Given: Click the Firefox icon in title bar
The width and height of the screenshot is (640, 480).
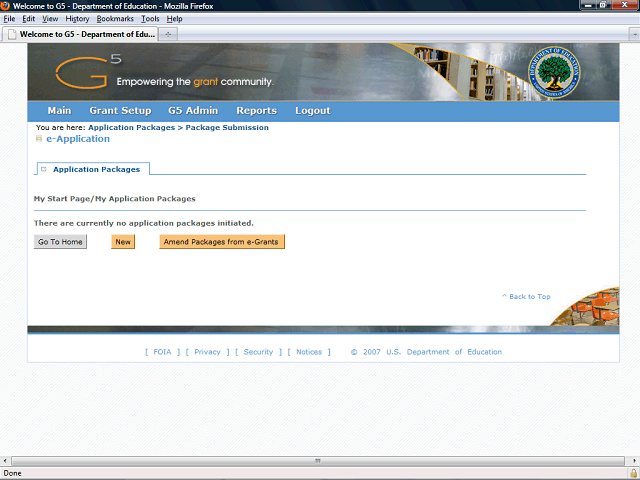Looking at the screenshot, I should click(x=5, y=6).
